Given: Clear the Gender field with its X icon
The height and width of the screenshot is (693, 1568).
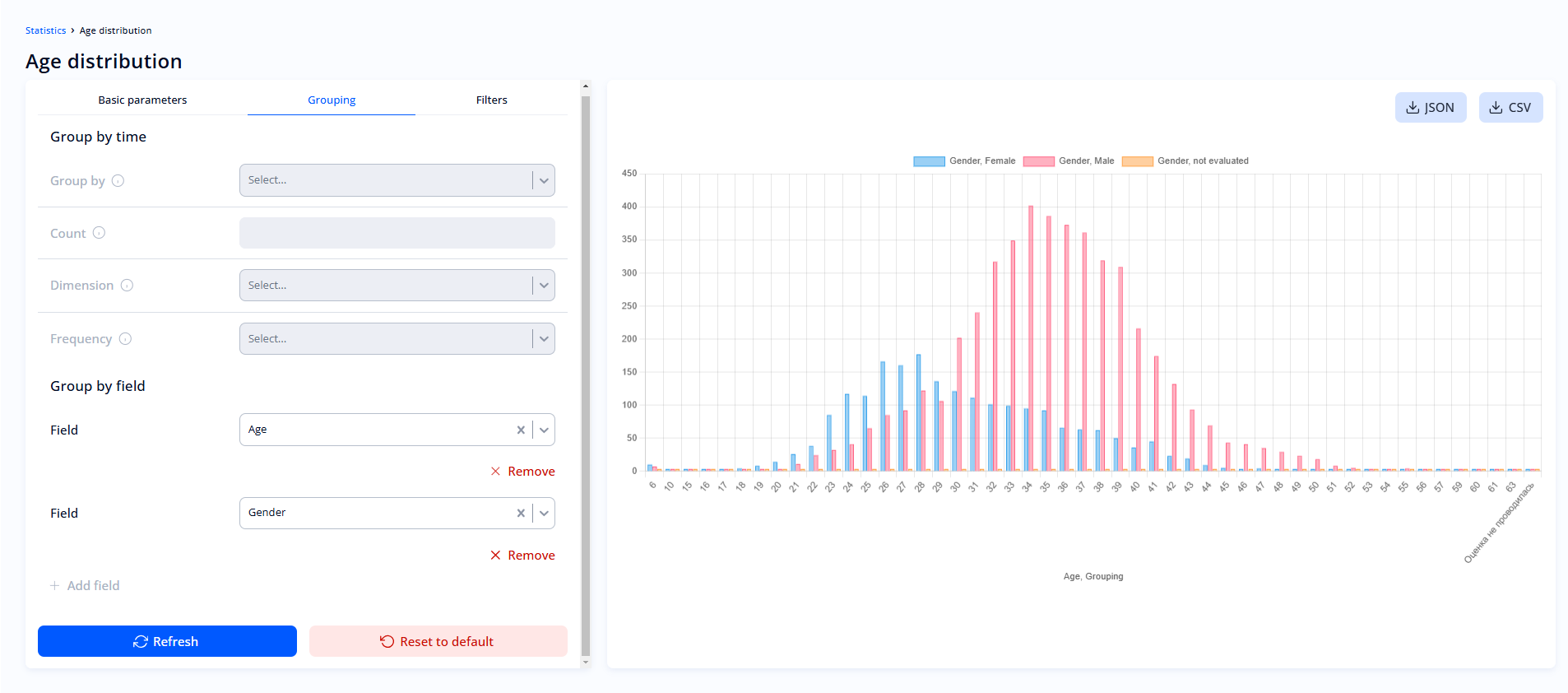Looking at the screenshot, I should [521, 513].
